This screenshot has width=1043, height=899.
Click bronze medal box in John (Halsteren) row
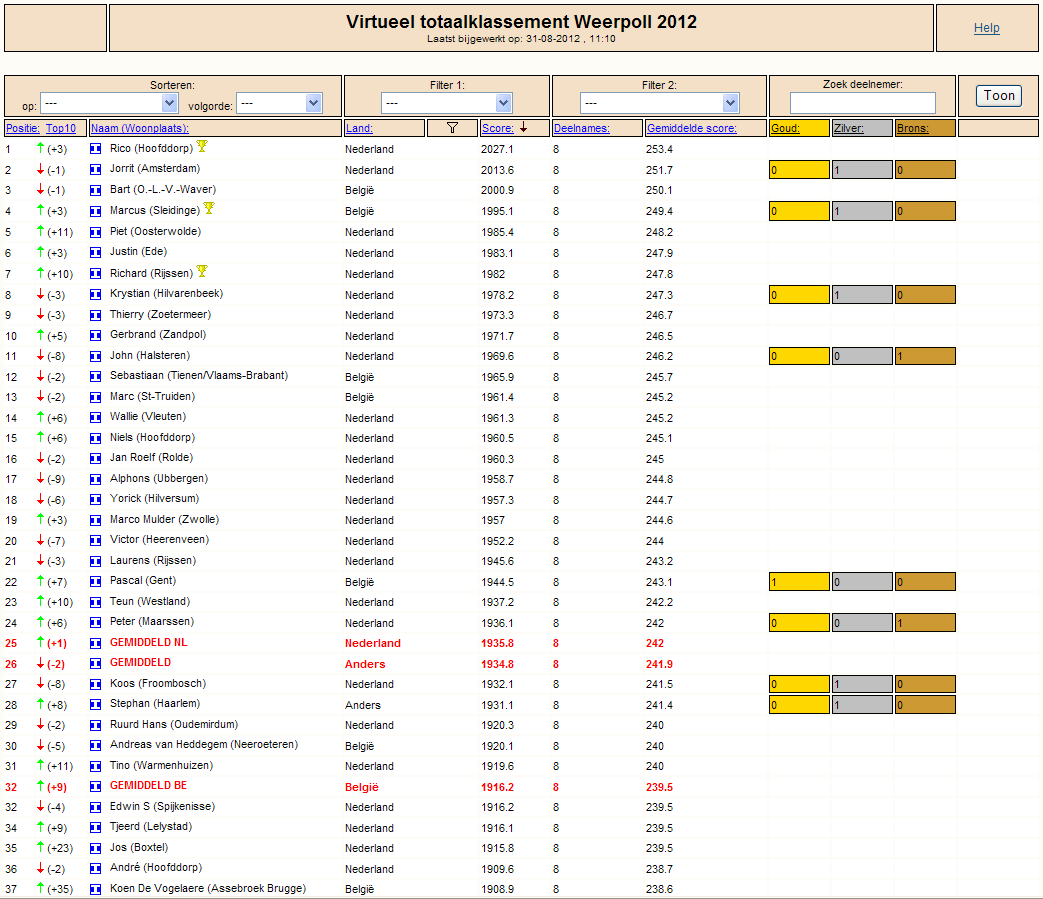point(925,356)
